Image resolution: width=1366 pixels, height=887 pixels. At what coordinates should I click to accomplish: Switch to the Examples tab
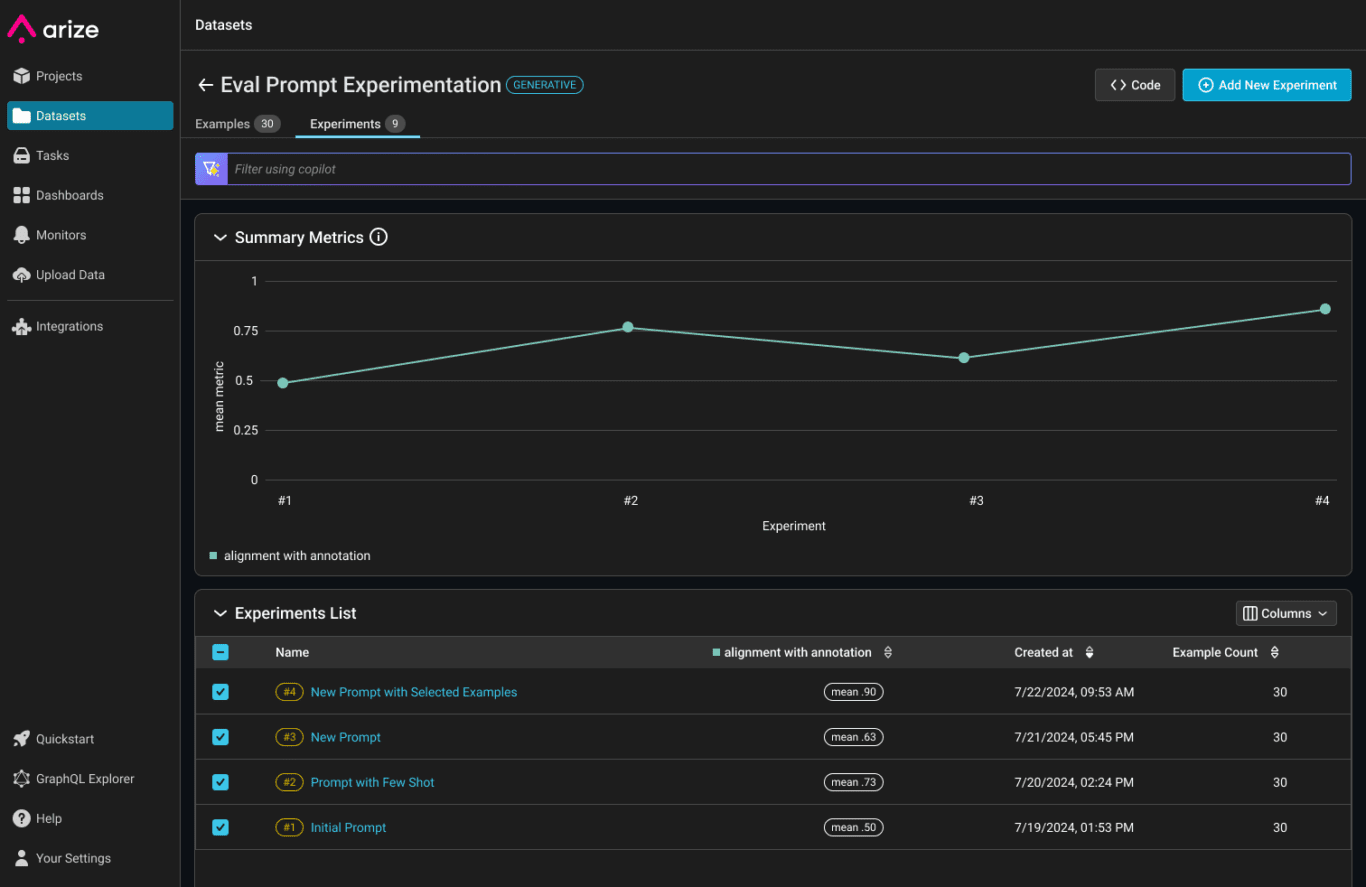point(223,124)
